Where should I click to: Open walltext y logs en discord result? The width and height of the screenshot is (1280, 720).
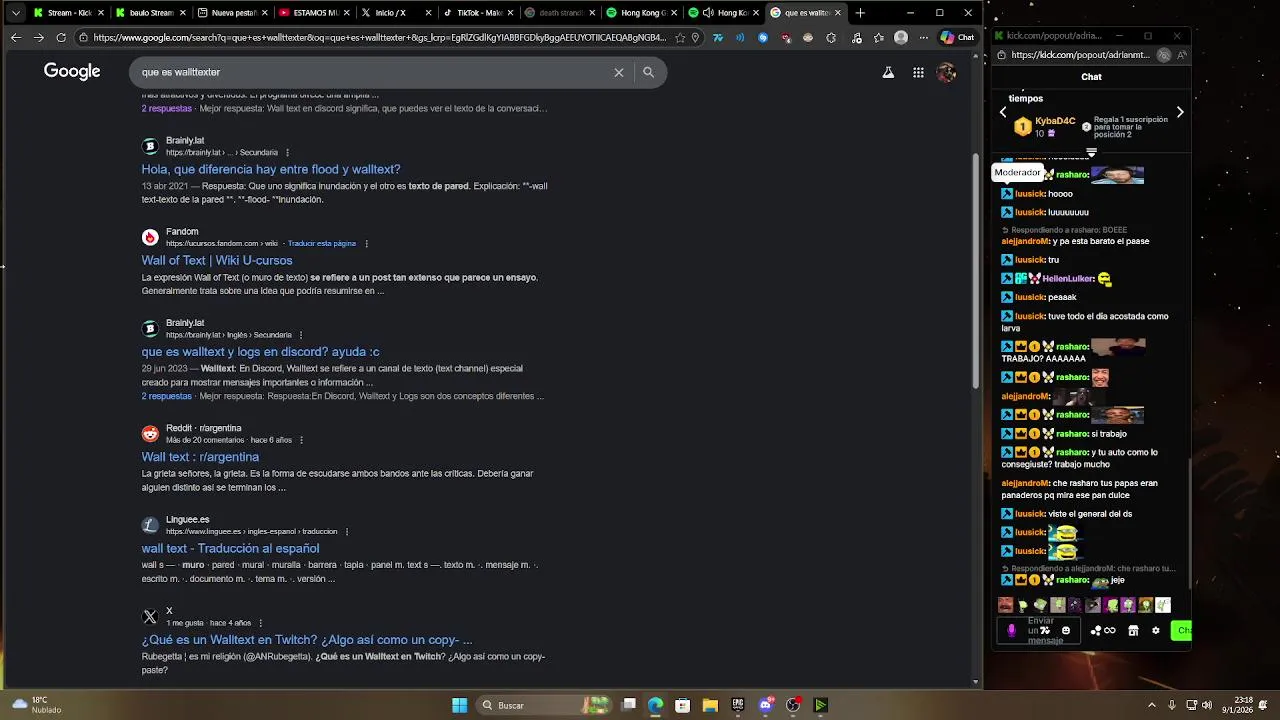pyautogui.click(x=260, y=352)
